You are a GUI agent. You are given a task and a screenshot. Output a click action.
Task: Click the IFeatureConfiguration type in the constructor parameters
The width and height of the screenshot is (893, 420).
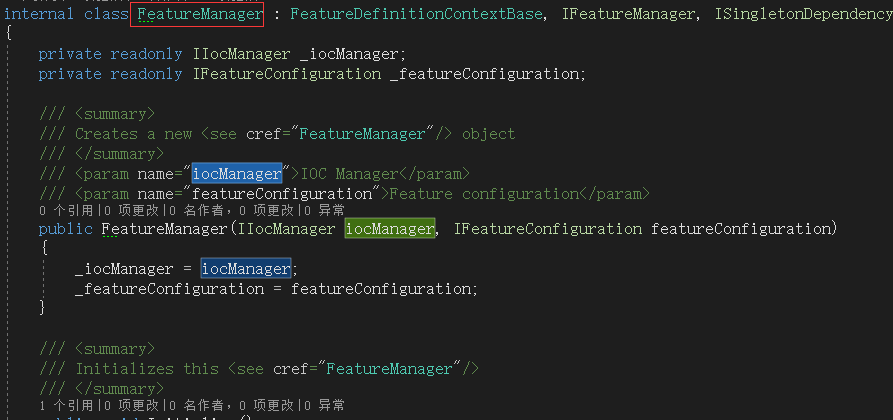(x=548, y=229)
